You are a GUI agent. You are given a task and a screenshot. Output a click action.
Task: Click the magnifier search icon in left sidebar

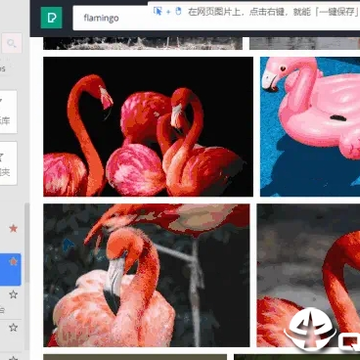tap(12, 43)
